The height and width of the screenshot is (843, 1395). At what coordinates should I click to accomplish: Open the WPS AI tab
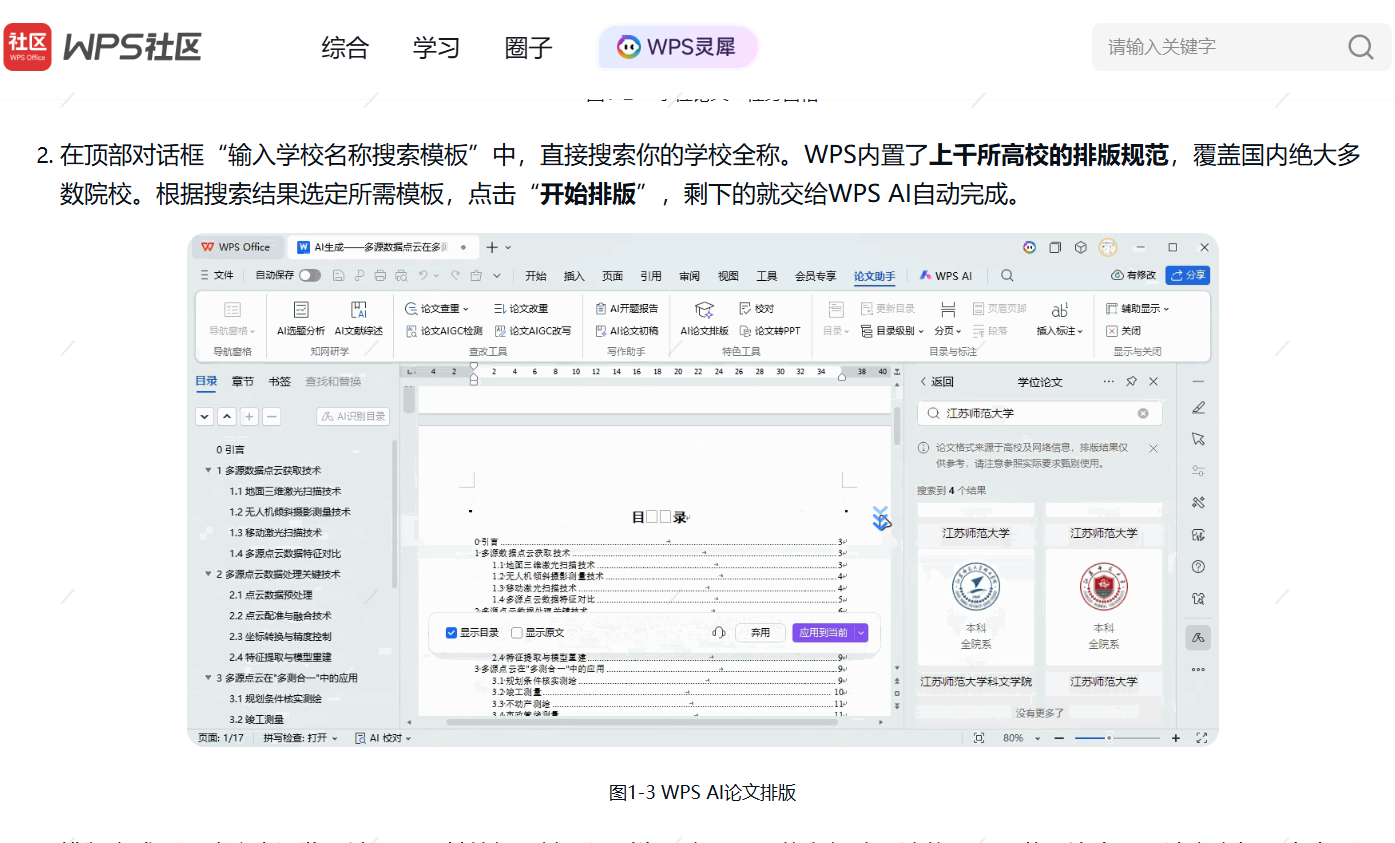pyautogui.click(x=946, y=276)
